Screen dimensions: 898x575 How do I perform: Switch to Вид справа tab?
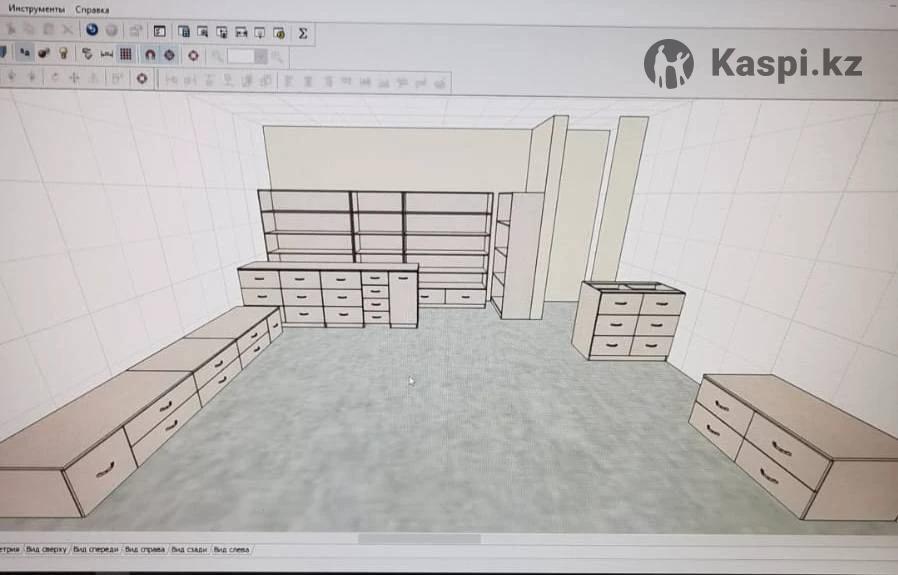click(x=146, y=549)
